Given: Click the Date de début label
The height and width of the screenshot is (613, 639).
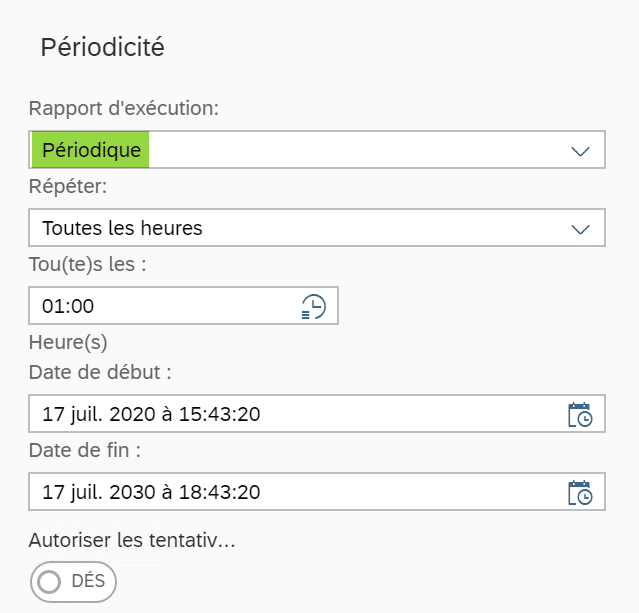Looking at the screenshot, I should (100, 372).
